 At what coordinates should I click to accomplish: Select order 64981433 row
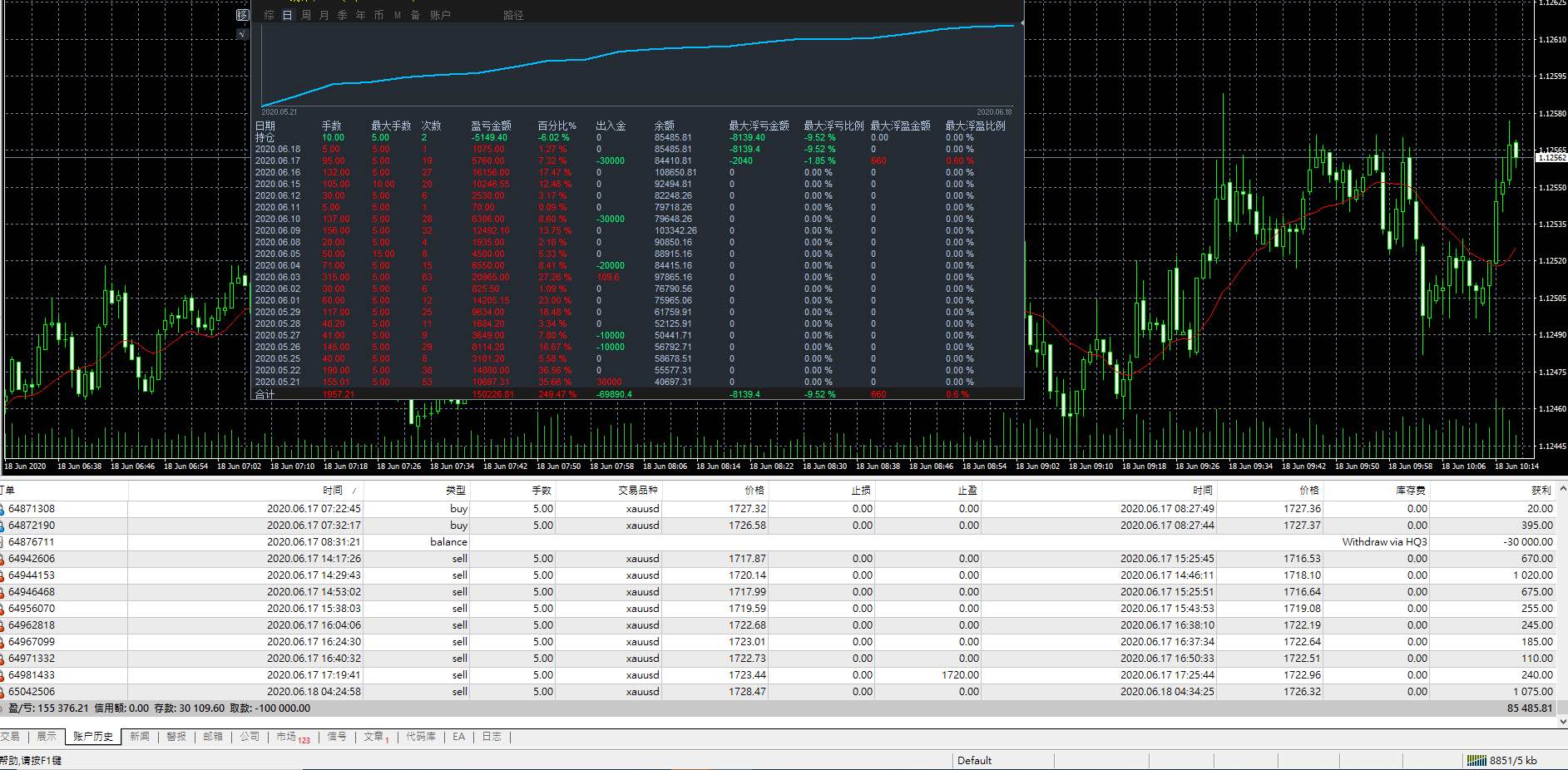[778, 674]
